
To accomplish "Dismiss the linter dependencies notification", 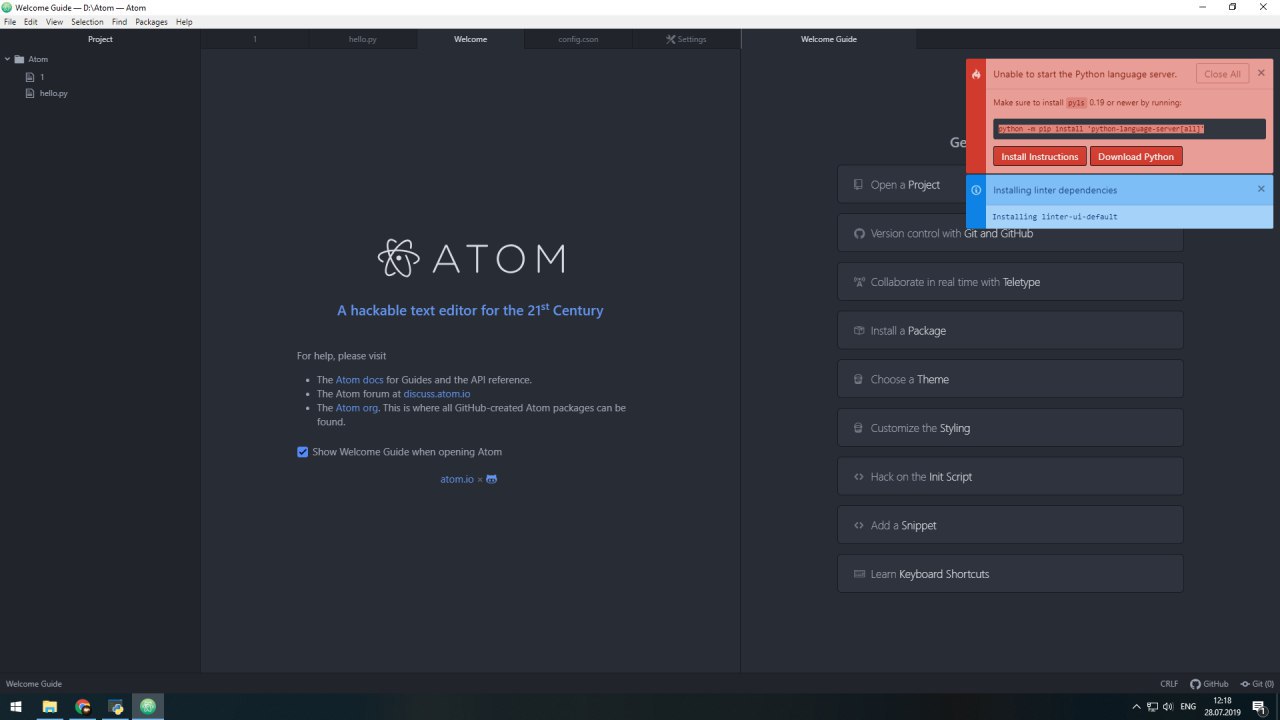I will point(1261,189).
